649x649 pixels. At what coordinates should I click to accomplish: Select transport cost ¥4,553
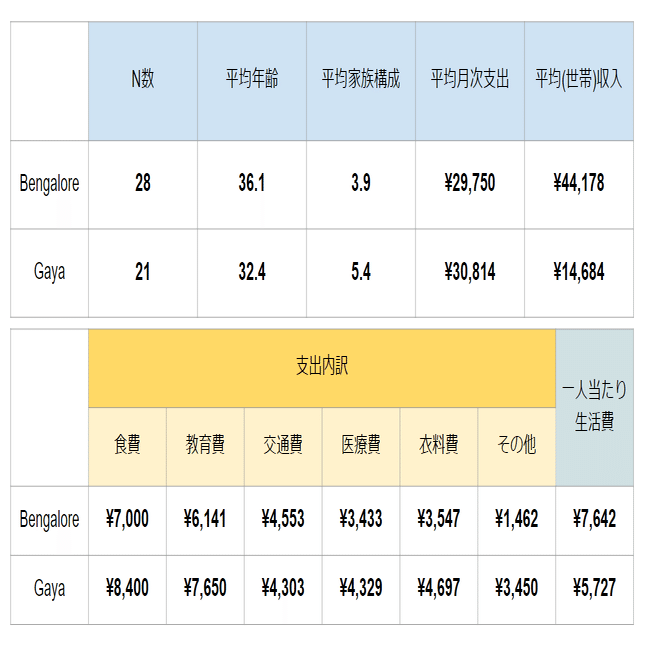coord(283,519)
